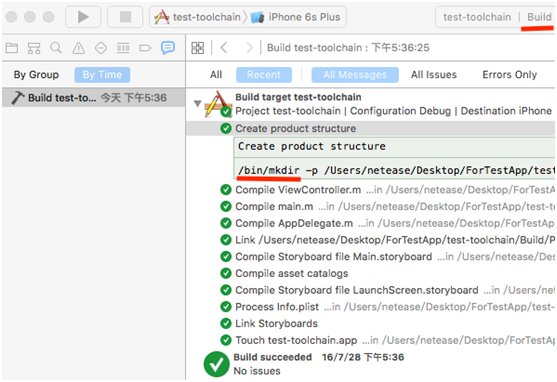This screenshot has width=557, height=382.
Task: Open the Symbol navigator
Action: (x=34, y=48)
